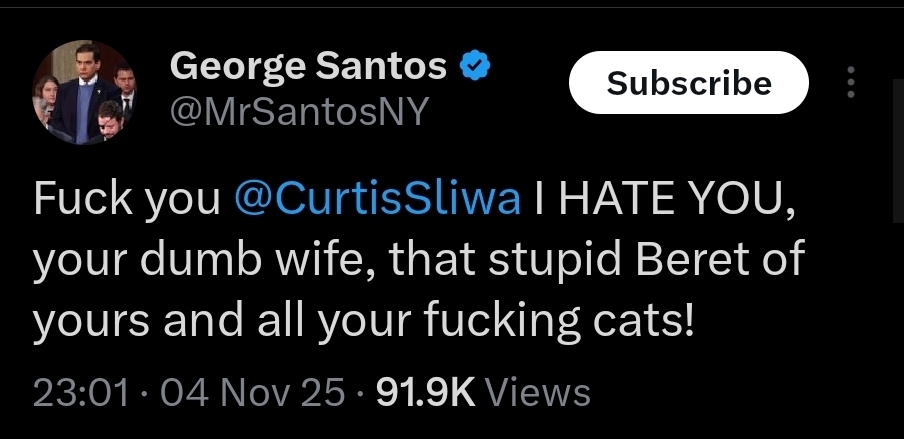Open the @CurtisSliwa mention link
Screen dimensions: 904x439
[376, 200]
